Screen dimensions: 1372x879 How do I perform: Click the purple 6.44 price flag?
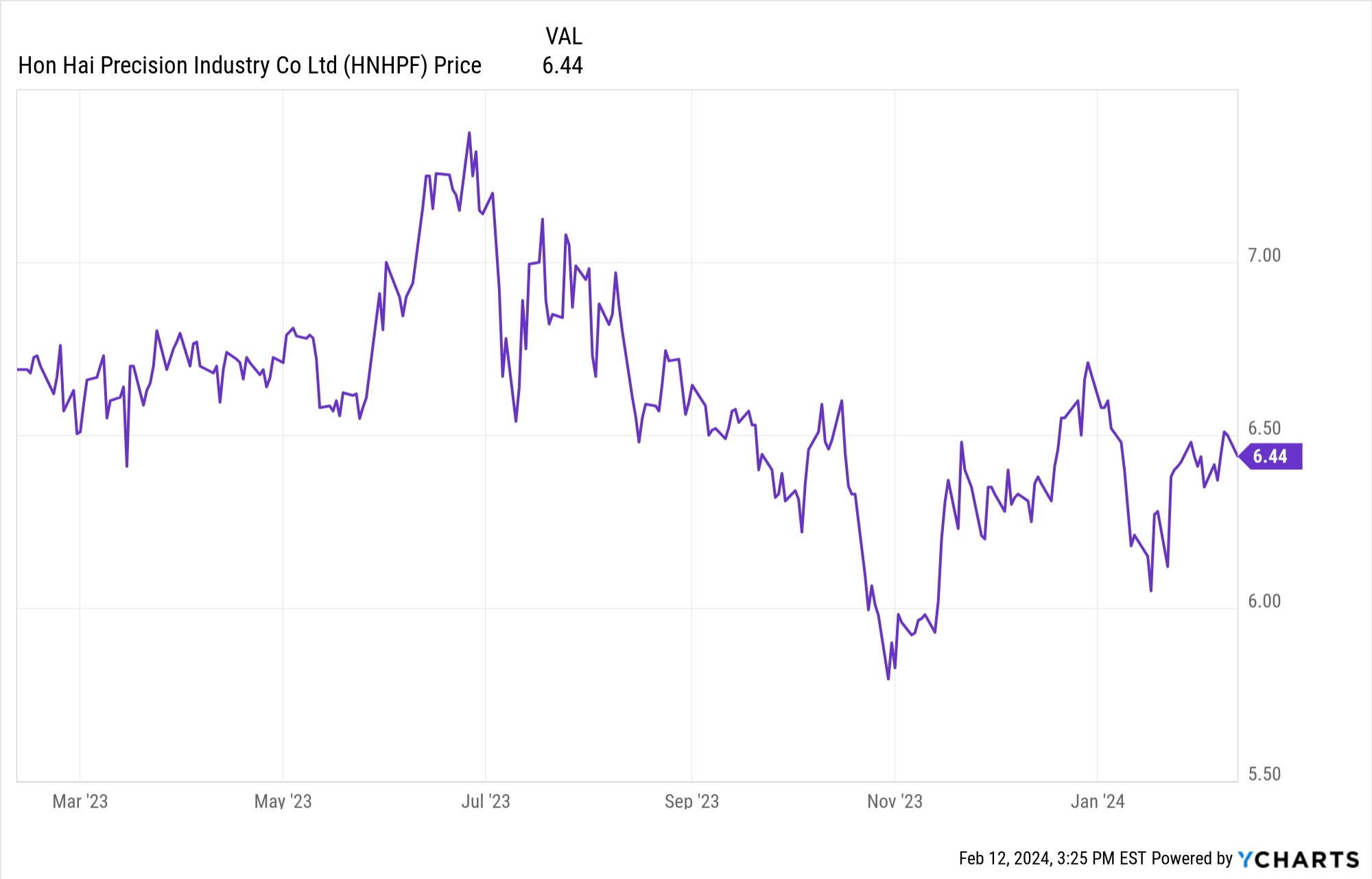1270,456
